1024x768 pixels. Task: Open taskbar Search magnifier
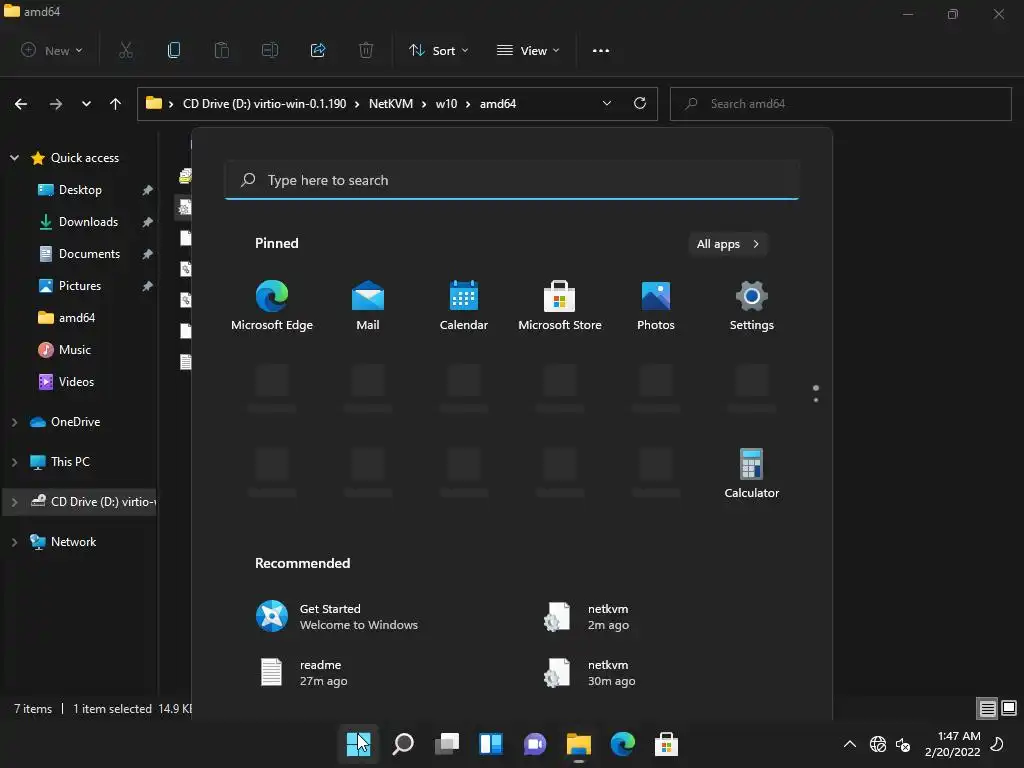point(403,744)
